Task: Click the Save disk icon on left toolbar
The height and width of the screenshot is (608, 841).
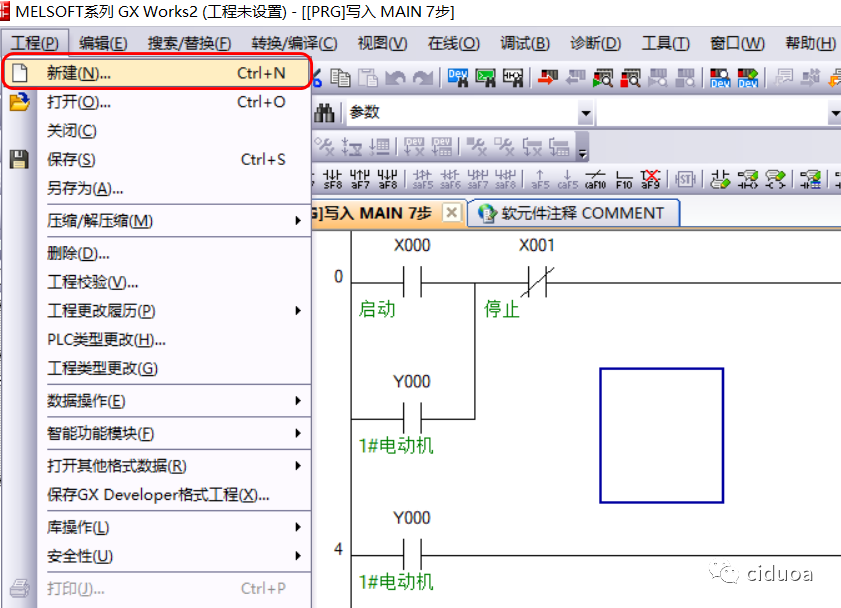Action: [x=18, y=160]
